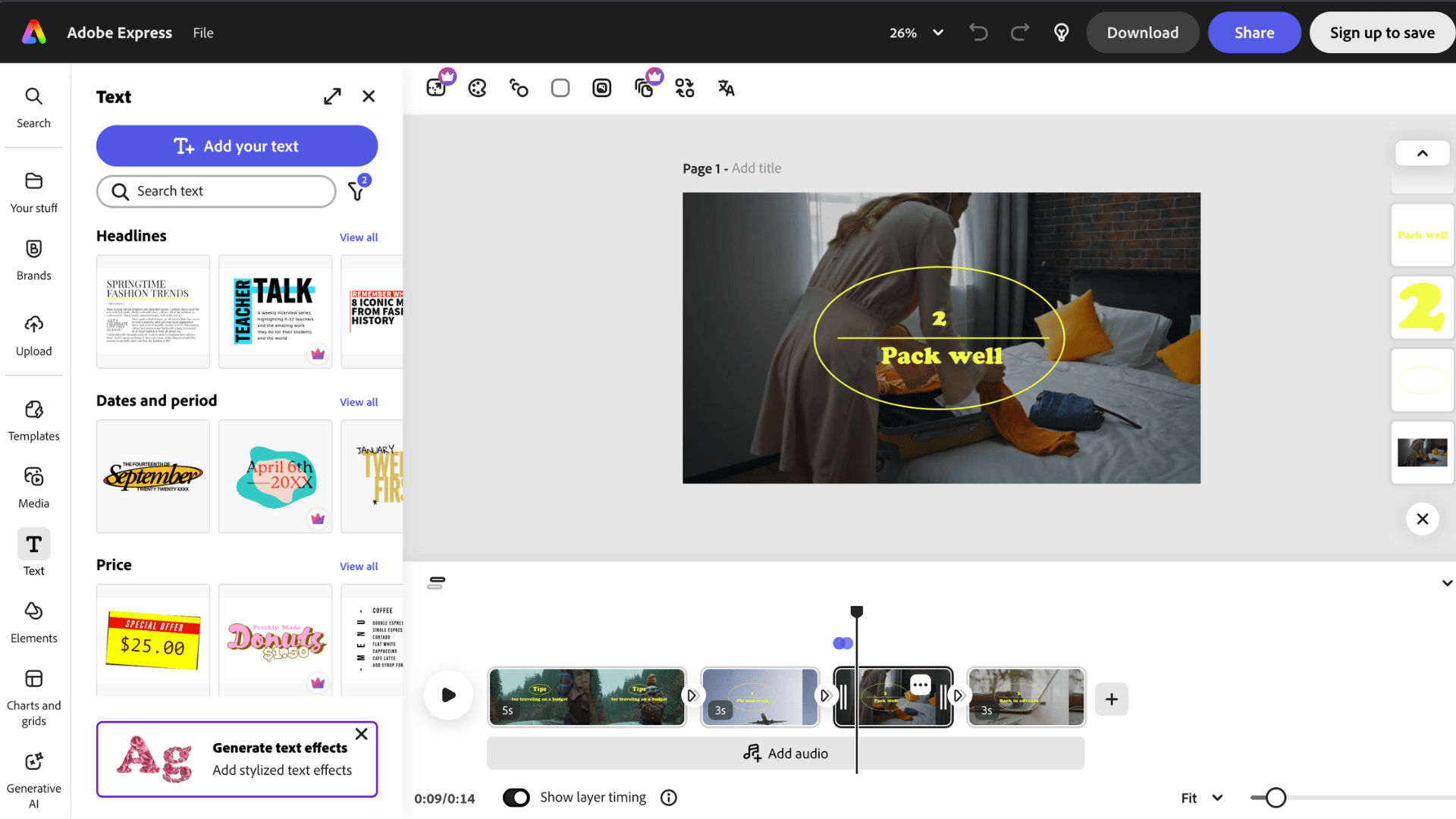The image size is (1456, 819).
Task: Click the redo arrow icon
Action: click(x=1020, y=33)
